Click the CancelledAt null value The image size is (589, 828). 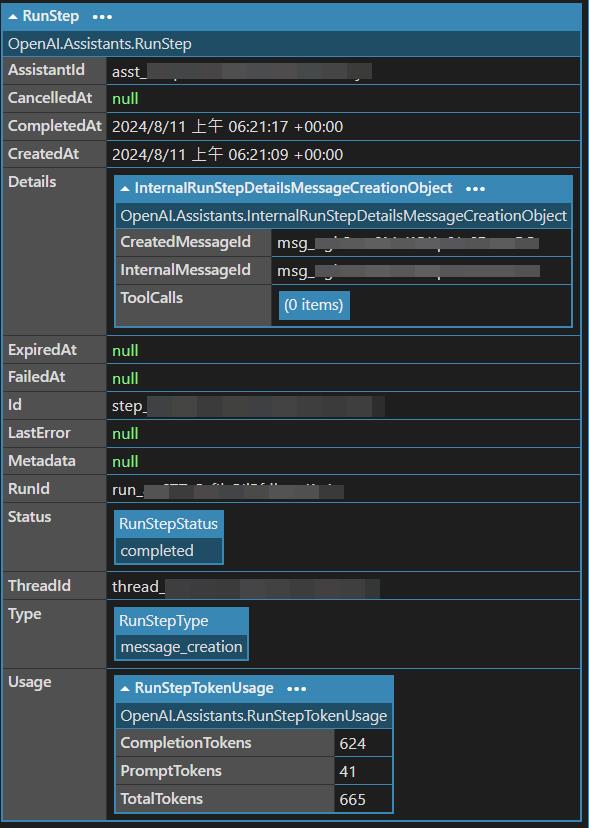[x=125, y=99]
